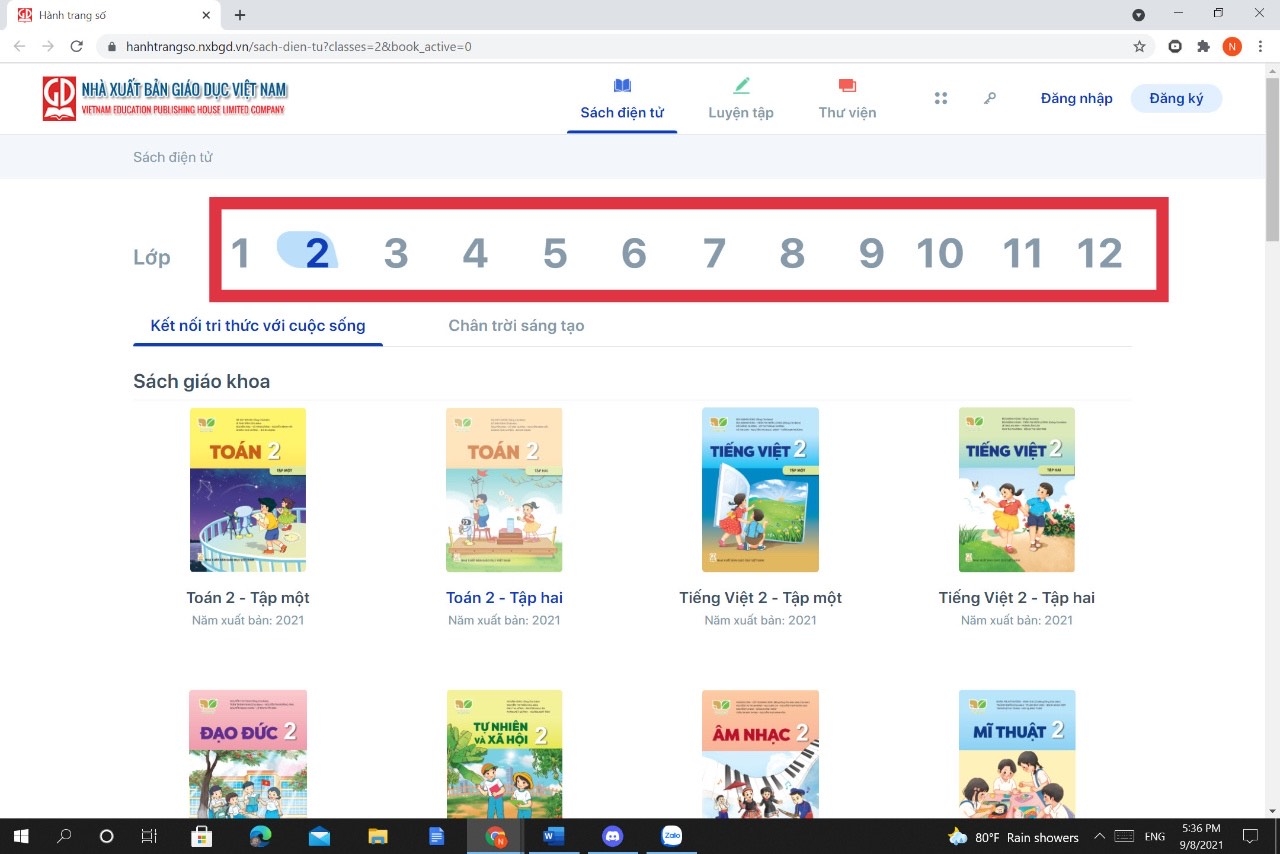Open Âm nhạc 2 book cover

760,754
